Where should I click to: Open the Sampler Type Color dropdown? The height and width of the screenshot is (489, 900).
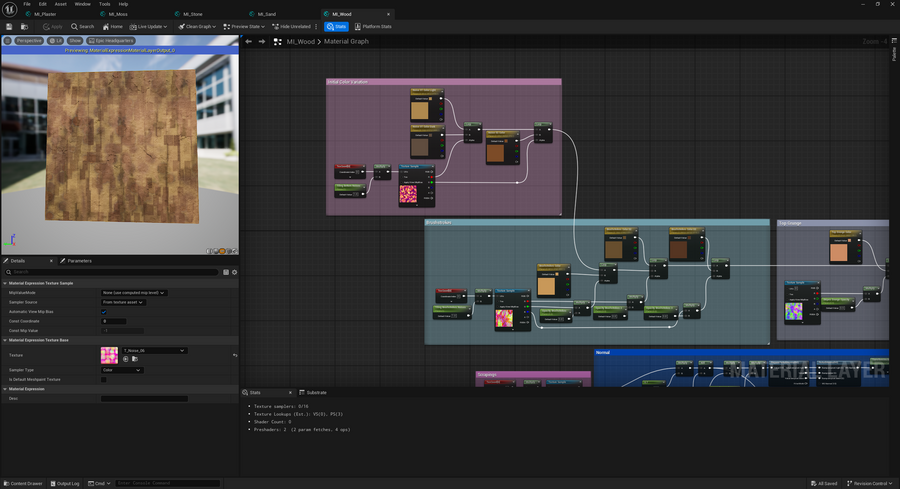[123, 370]
